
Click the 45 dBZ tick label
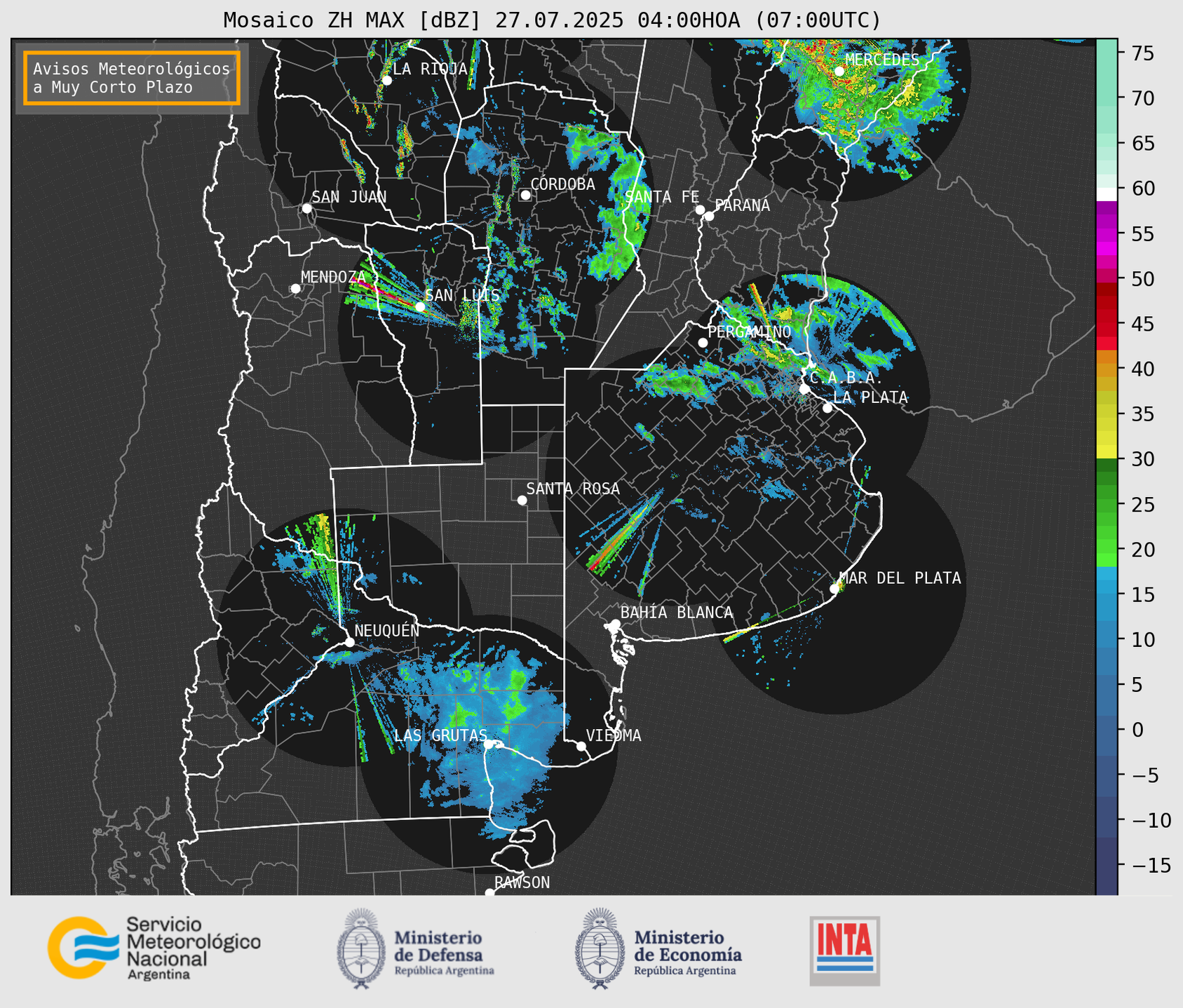(x=1143, y=324)
